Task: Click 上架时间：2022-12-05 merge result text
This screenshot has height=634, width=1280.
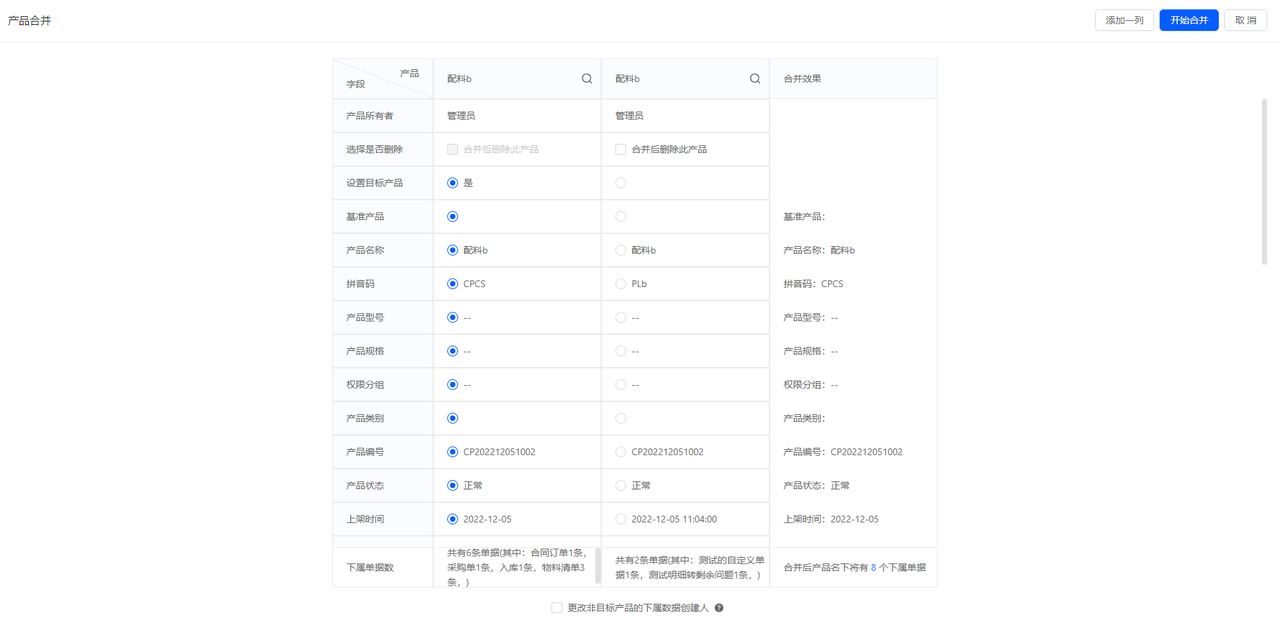Action: [831, 519]
